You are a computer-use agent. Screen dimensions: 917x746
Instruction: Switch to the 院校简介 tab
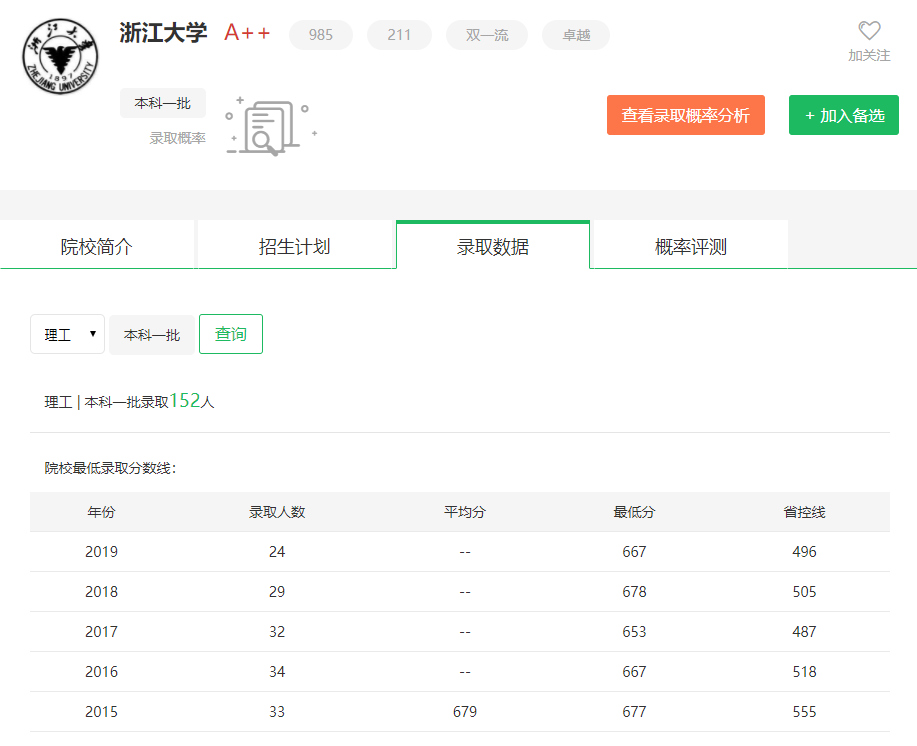click(96, 246)
